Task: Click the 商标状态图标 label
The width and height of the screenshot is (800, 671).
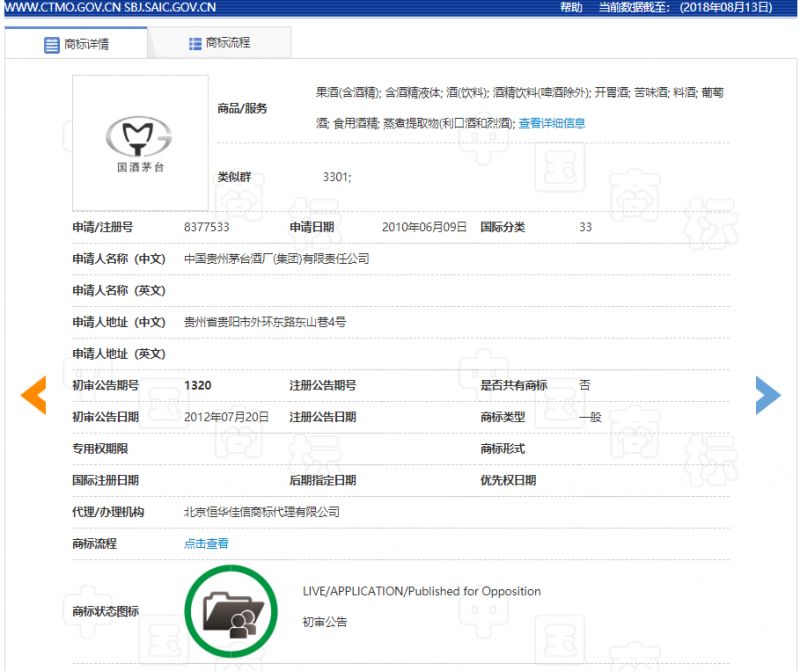Action: pyautogui.click(x=105, y=611)
